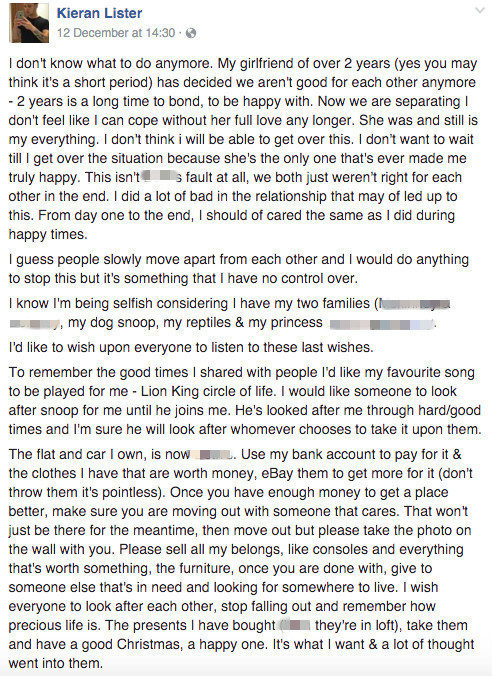Viewport: 492px width, 676px height.
Task: Click the Kieran Lister name link
Action: (99, 13)
